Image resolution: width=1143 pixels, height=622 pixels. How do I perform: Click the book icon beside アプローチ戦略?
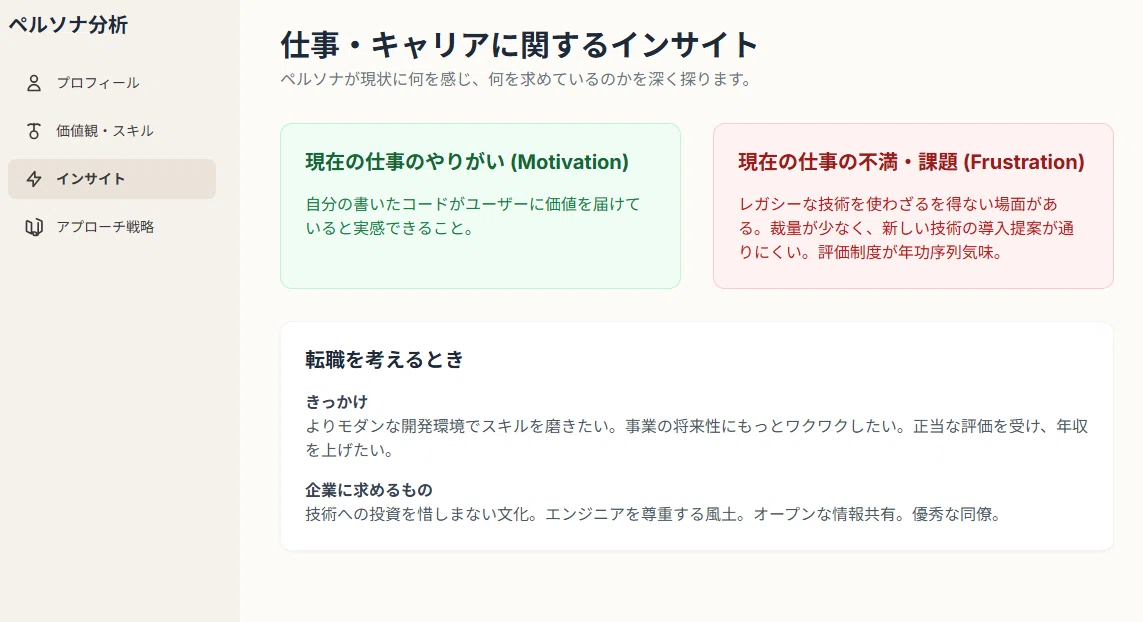click(34, 228)
